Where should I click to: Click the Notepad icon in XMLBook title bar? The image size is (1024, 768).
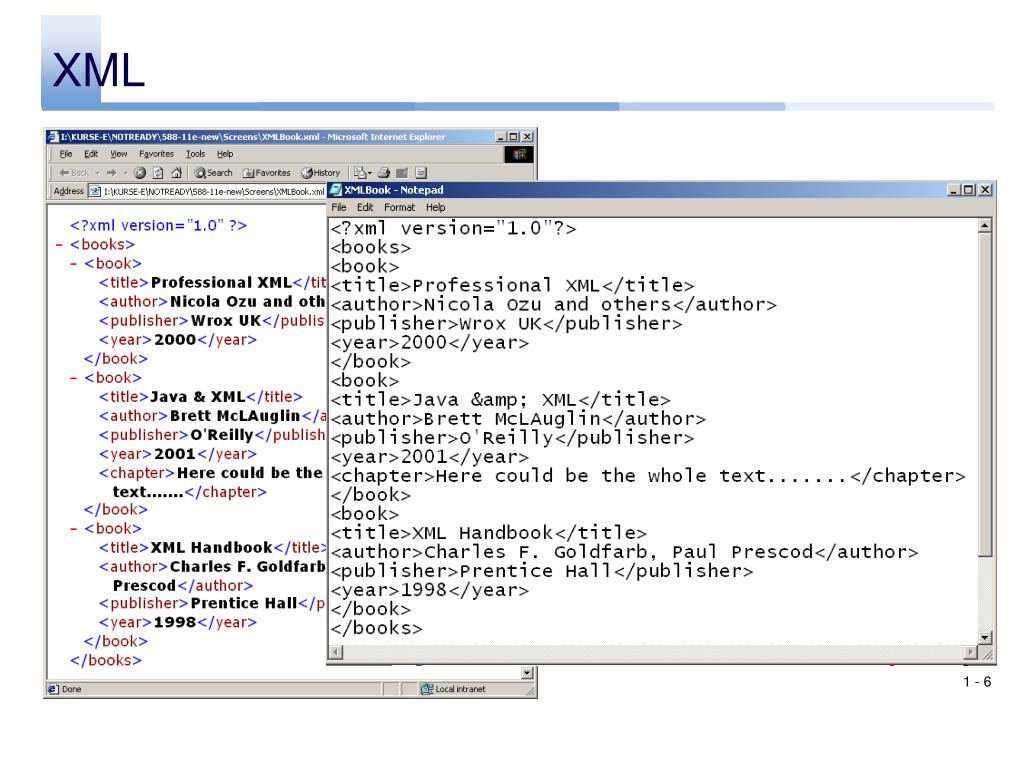(x=336, y=190)
